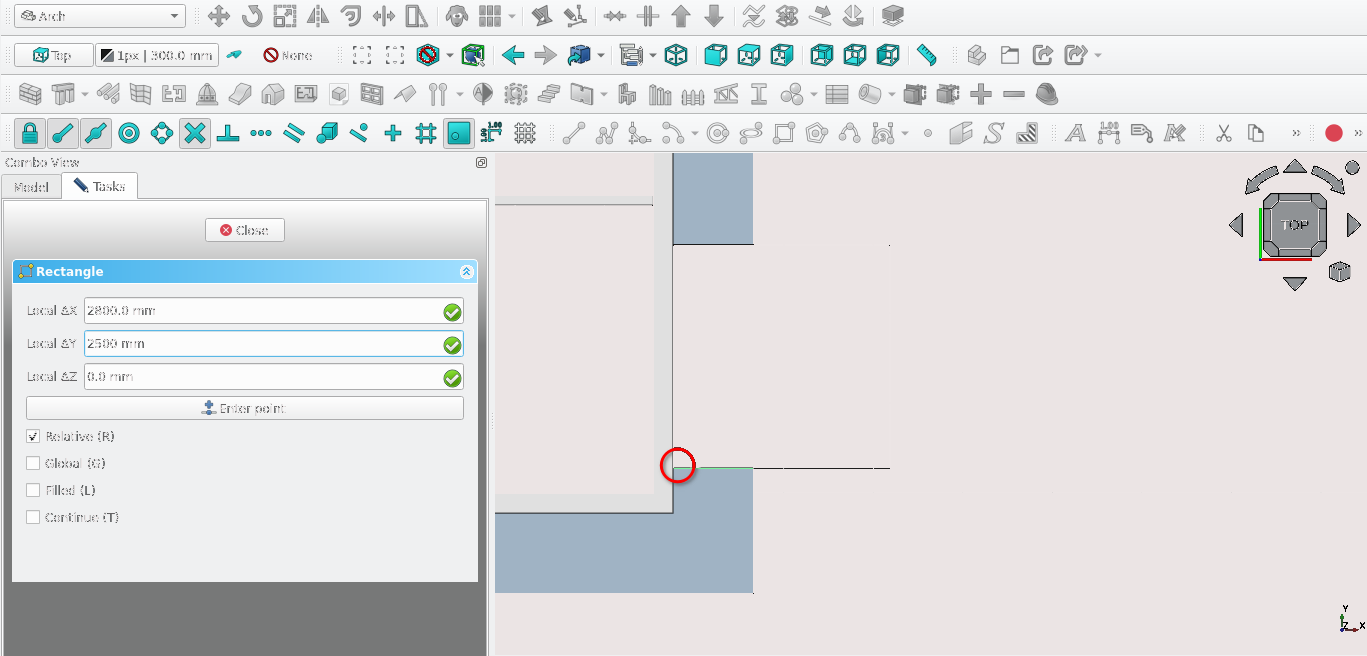The width and height of the screenshot is (1367, 656).
Task: Toggle snap to grid icon
Action: 426,133
